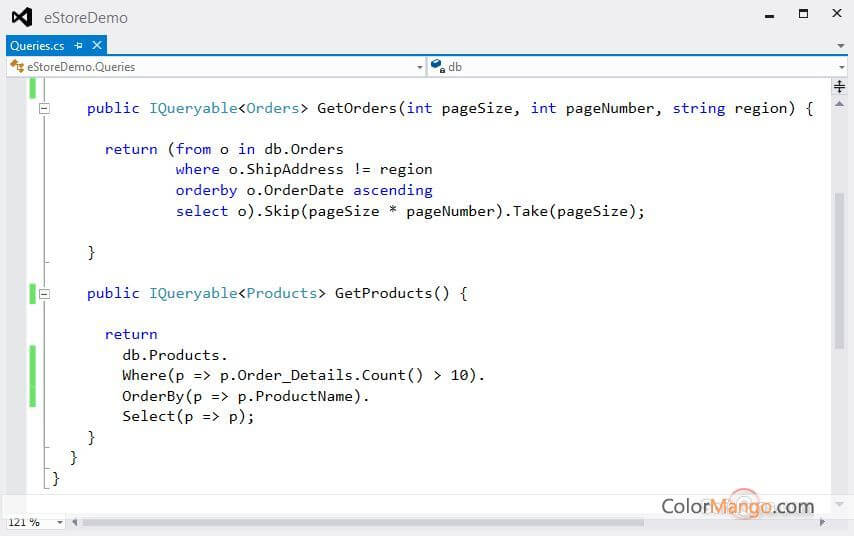
Task: Close the Queries.cs tab
Action: click(x=97, y=46)
